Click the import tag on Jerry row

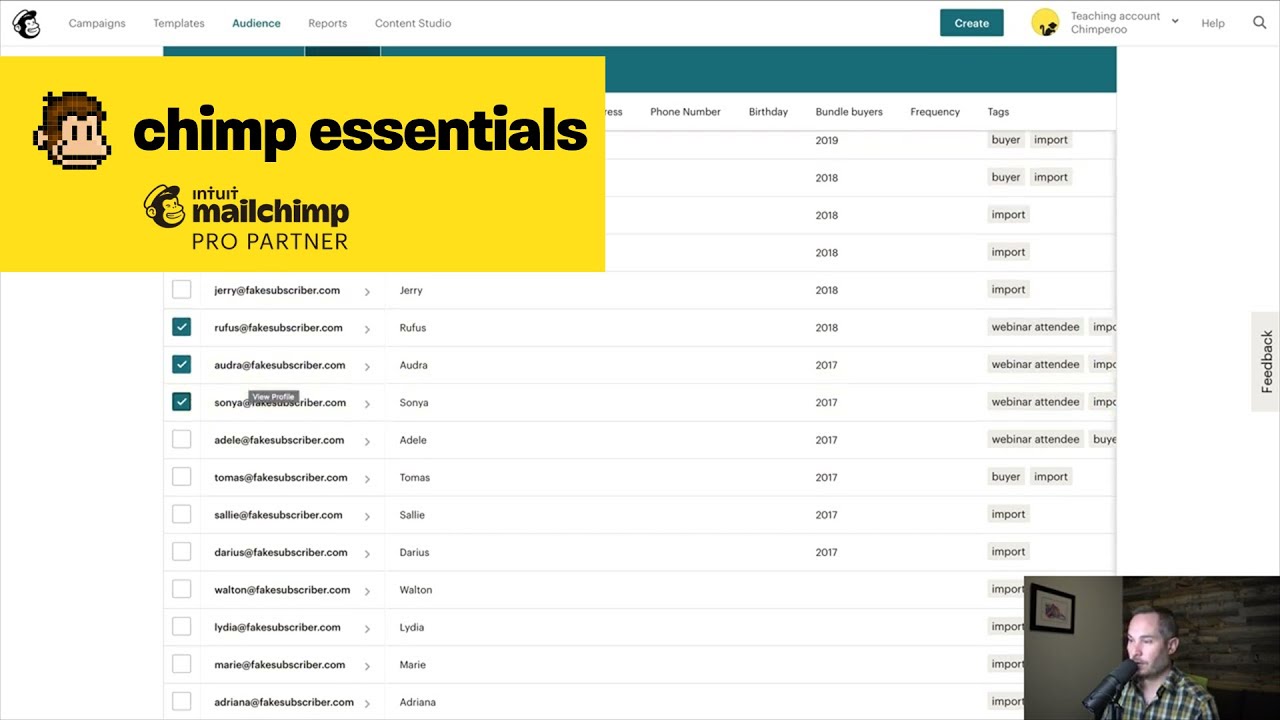1008,289
